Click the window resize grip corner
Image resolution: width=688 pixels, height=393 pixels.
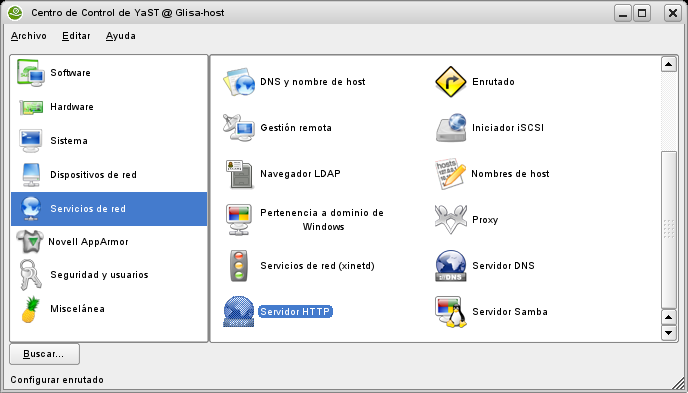click(x=677, y=382)
